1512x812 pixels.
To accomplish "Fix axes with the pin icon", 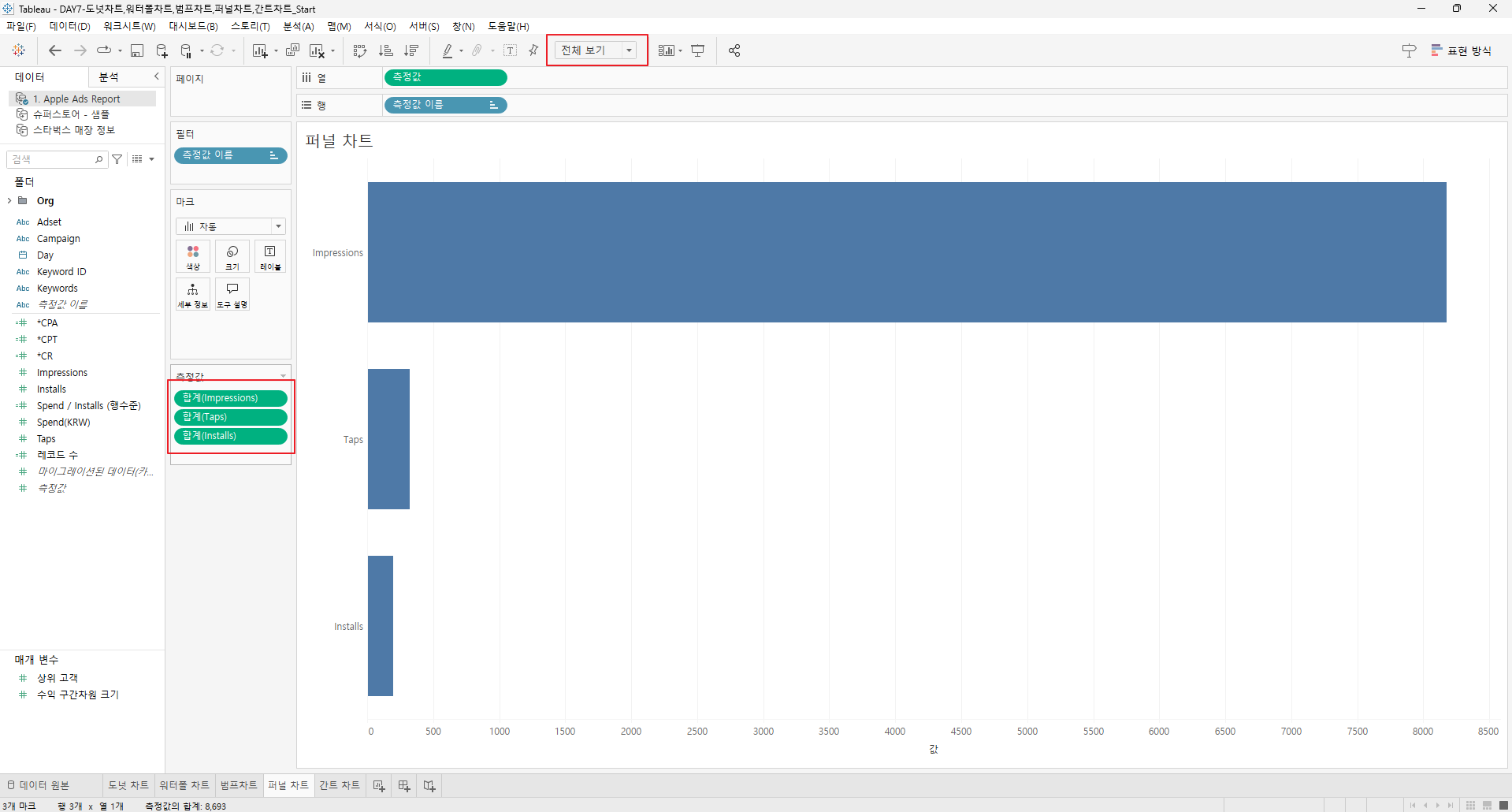I will [x=533, y=50].
